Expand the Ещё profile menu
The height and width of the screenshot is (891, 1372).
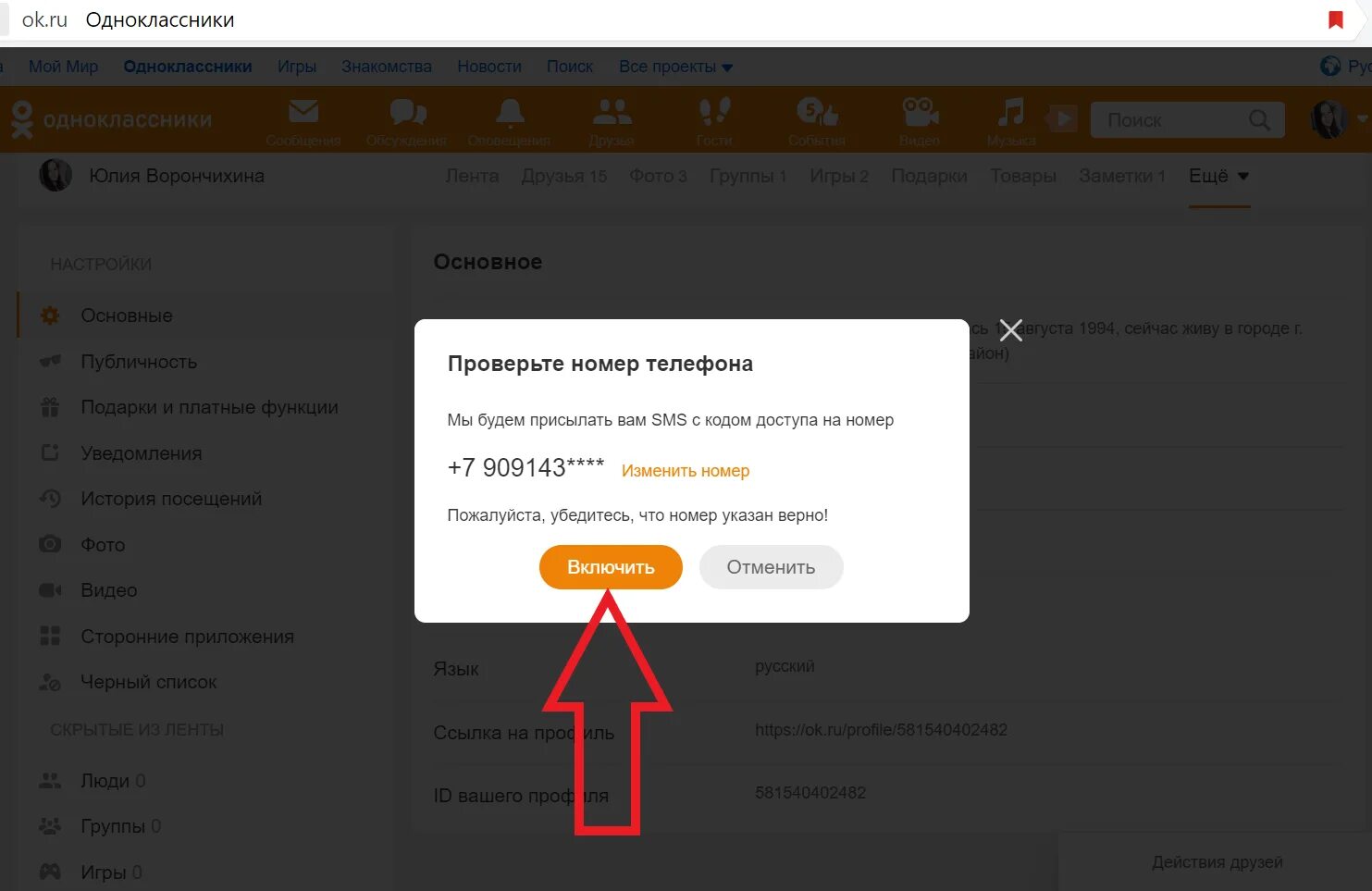point(1218,176)
